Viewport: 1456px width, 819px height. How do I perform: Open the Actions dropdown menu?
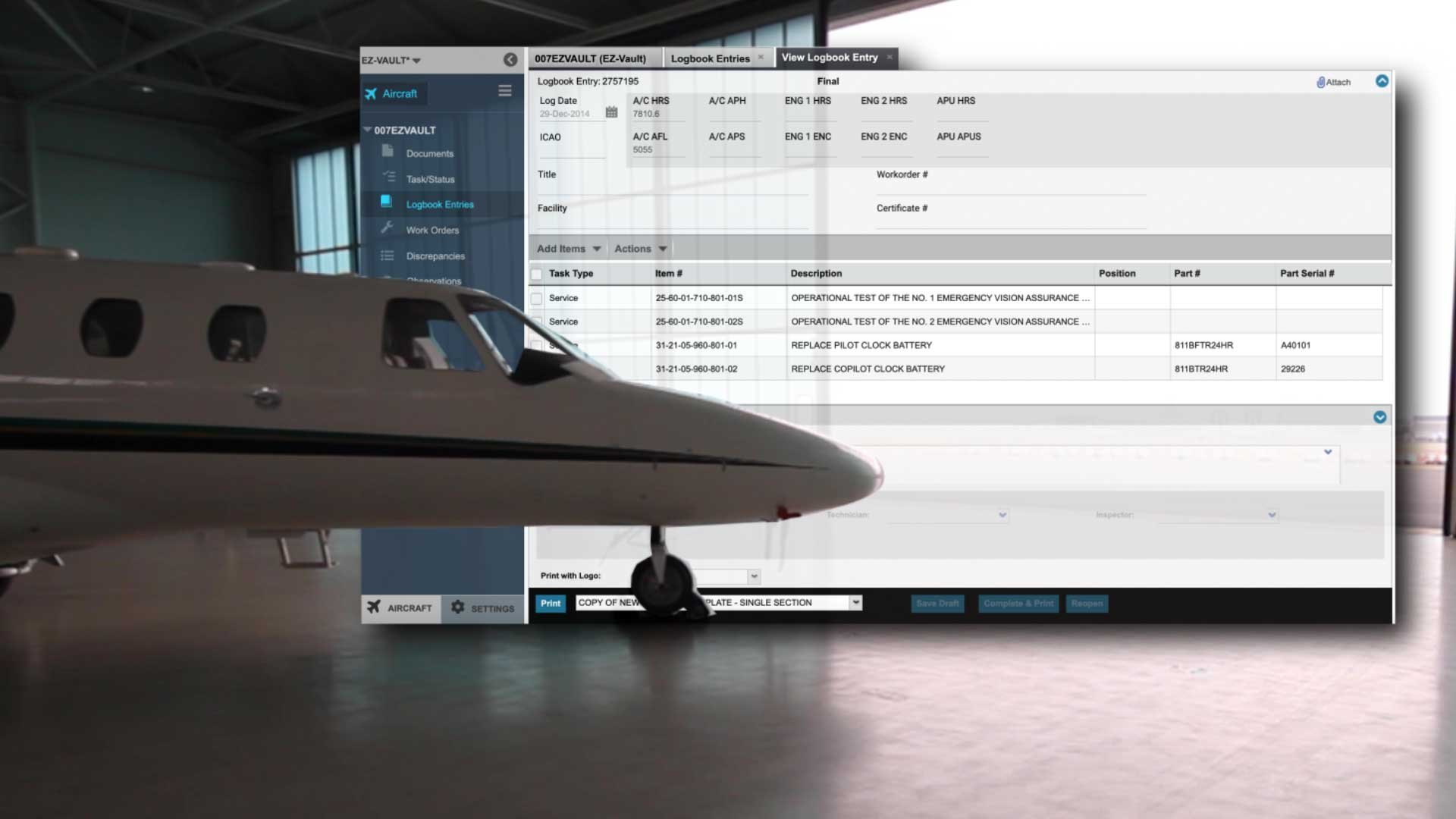640,249
